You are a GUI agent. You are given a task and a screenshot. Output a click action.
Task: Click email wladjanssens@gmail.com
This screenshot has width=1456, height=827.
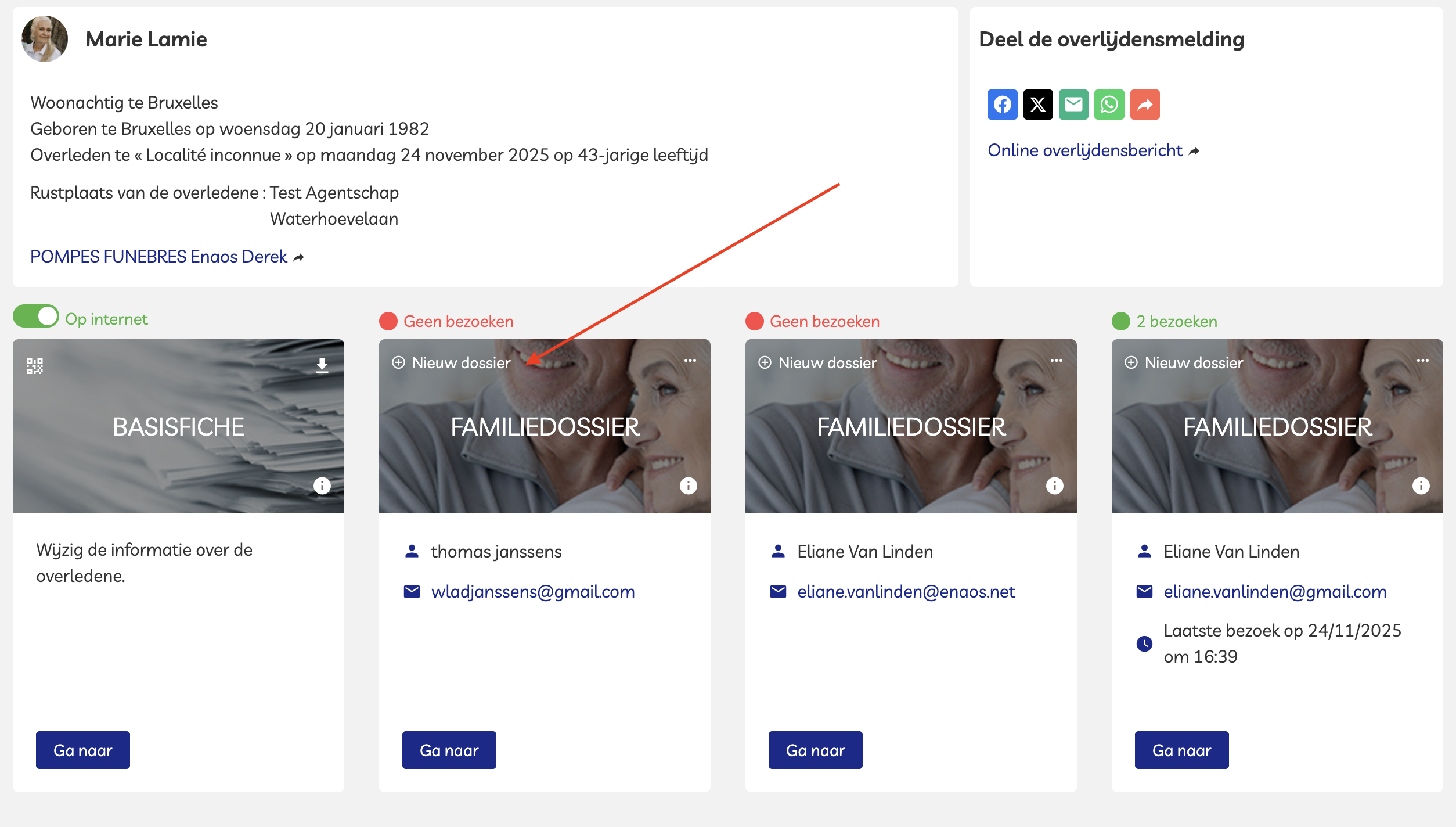(x=532, y=592)
